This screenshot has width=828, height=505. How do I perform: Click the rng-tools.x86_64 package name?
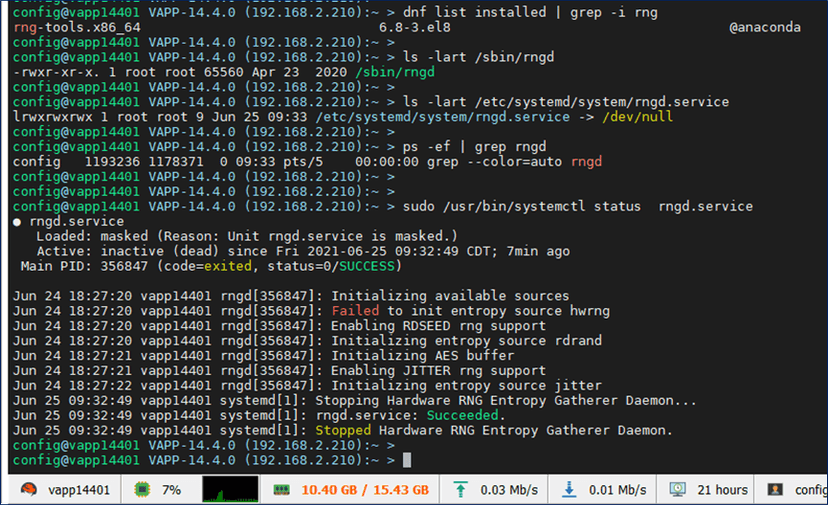(x=63, y=27)
